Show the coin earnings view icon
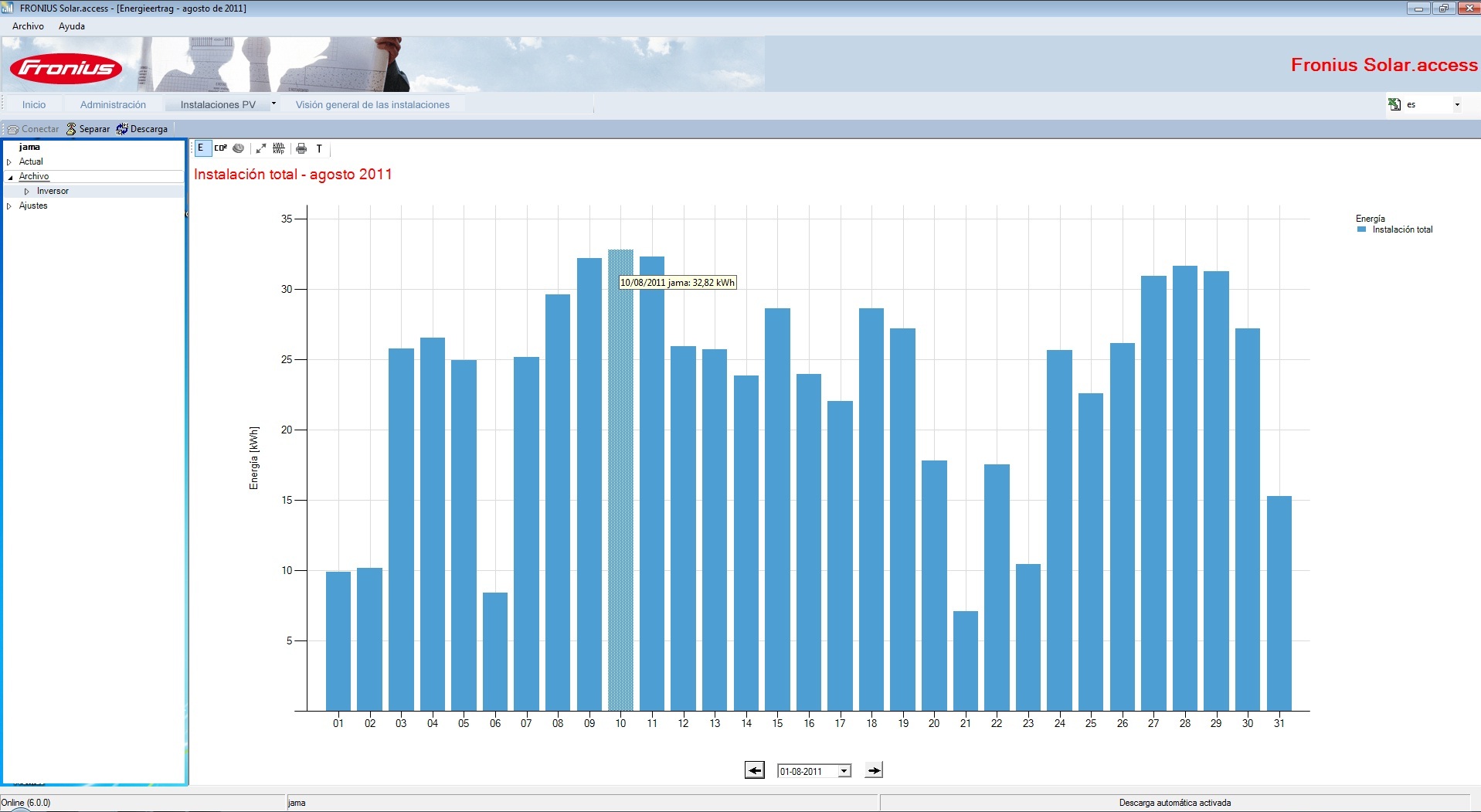Image resolution: width=1481 pixels, height=812 pixels. pos(239,148)
